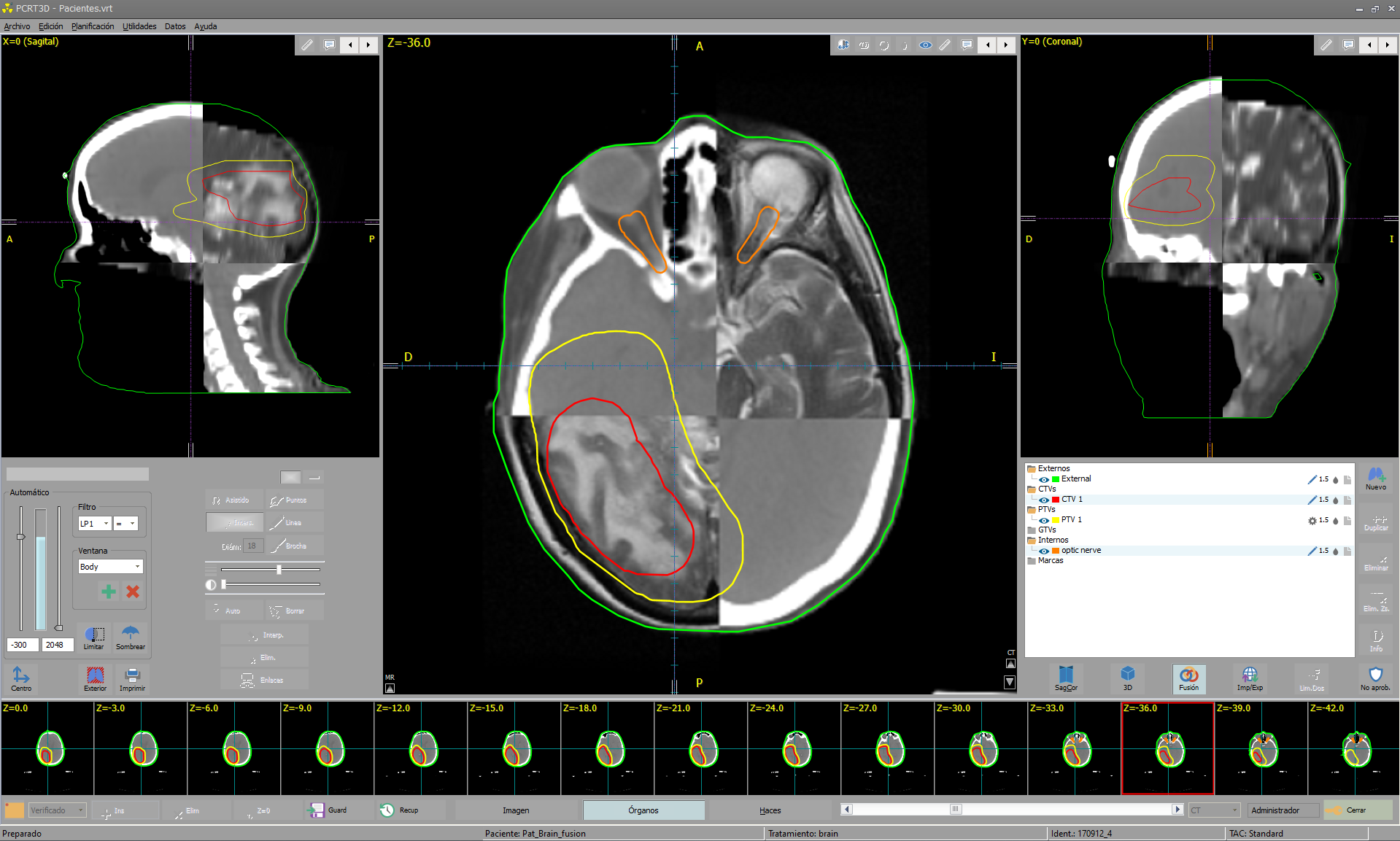
Task: Open the Planificación menu
Action: [x=93, y=26]
